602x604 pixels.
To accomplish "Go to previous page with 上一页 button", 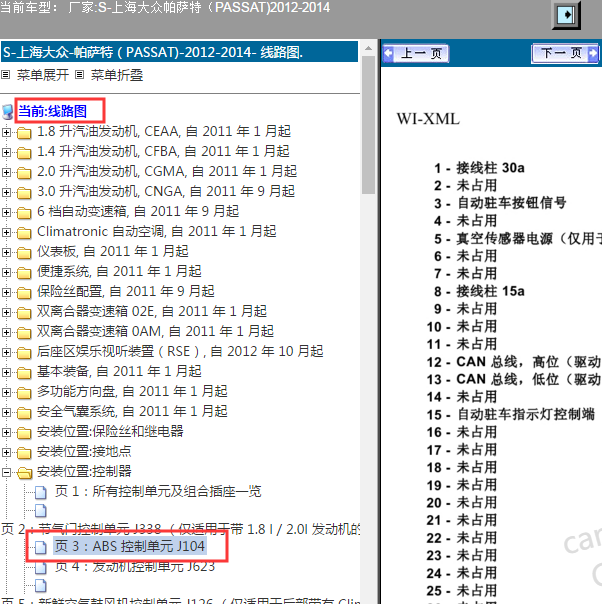I will [x=416, y=53].
